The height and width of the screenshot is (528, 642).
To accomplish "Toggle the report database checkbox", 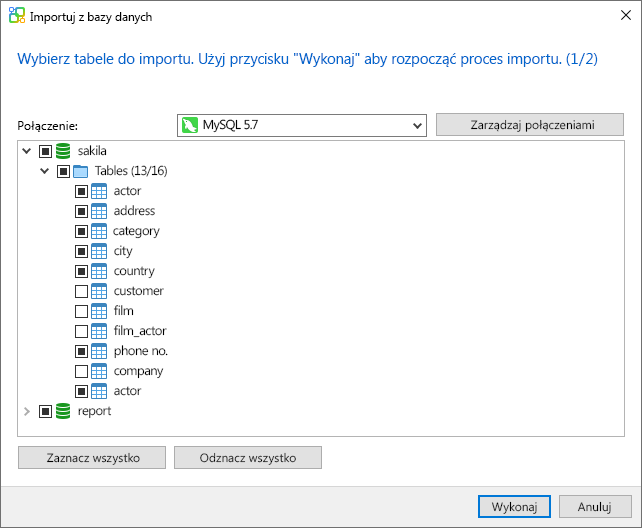I will 45,411.
